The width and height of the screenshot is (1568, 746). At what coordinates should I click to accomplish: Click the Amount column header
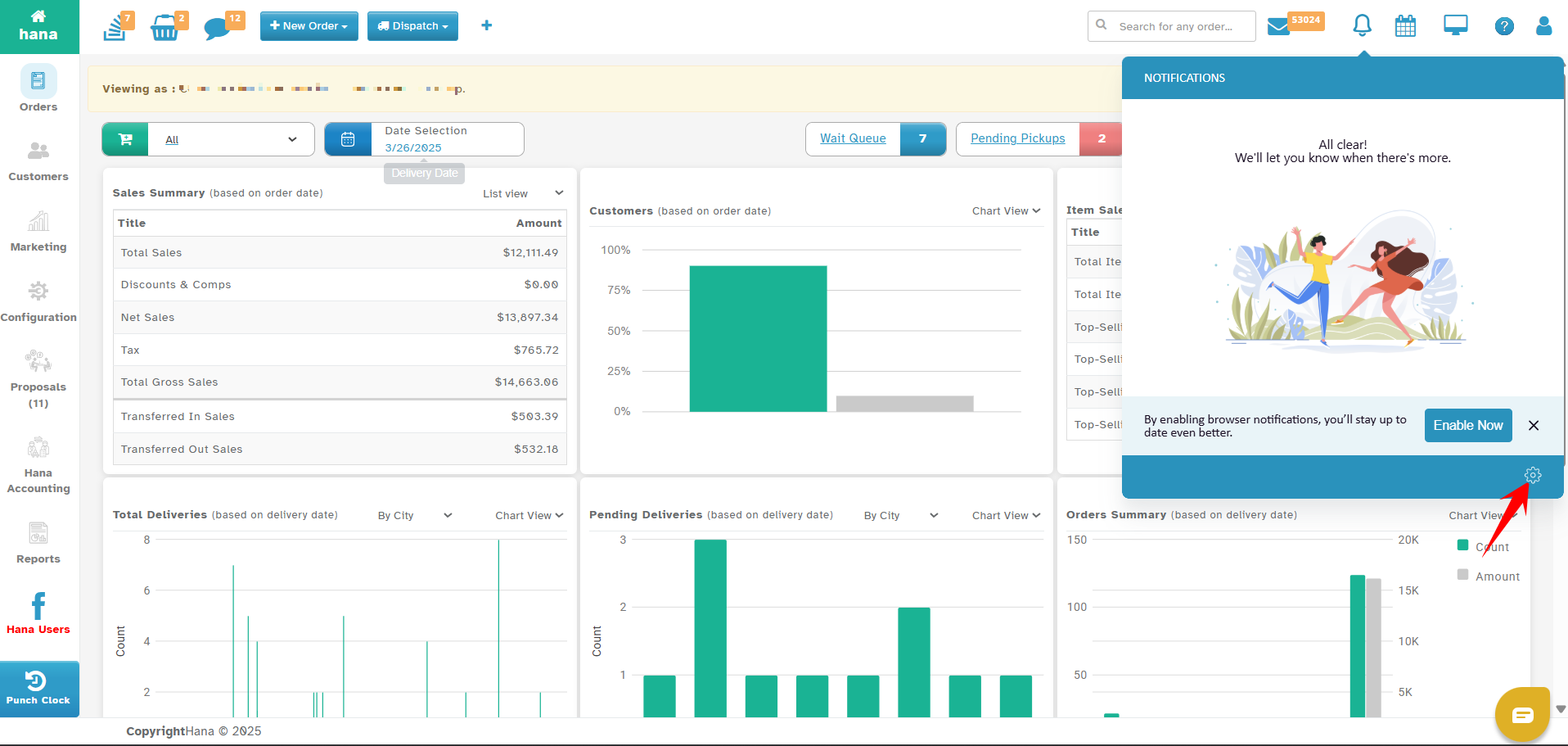[x=538, y=223]
